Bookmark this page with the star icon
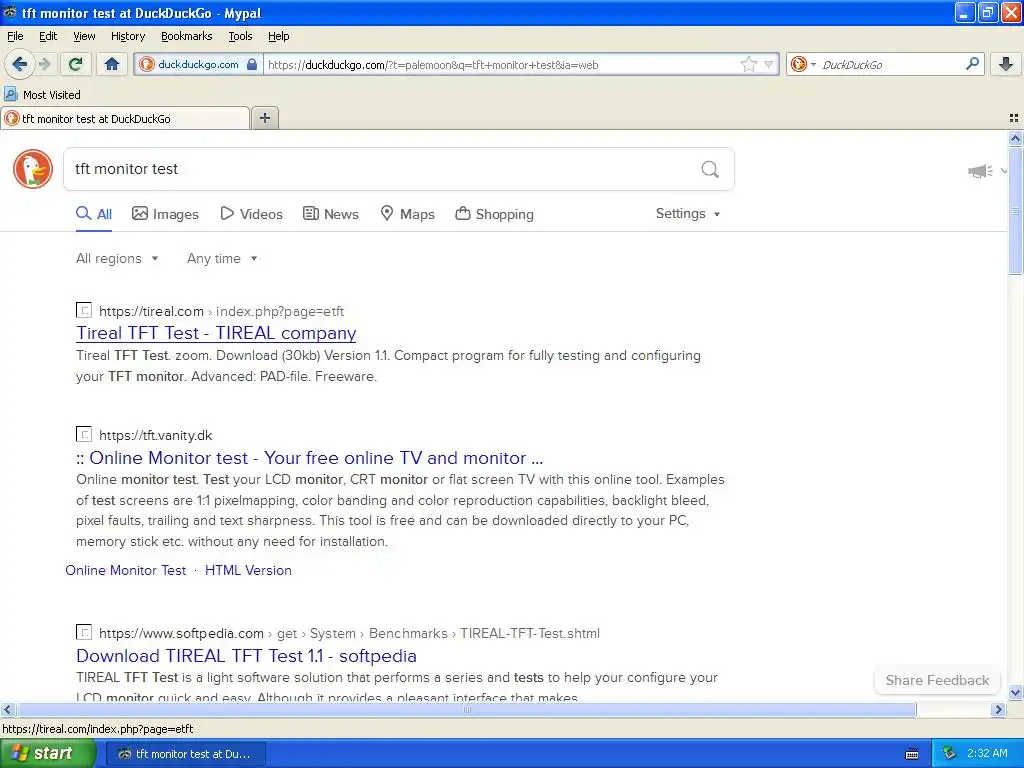Image resolution: width=1024 pixels, height=768 pixels. [748, 64]
